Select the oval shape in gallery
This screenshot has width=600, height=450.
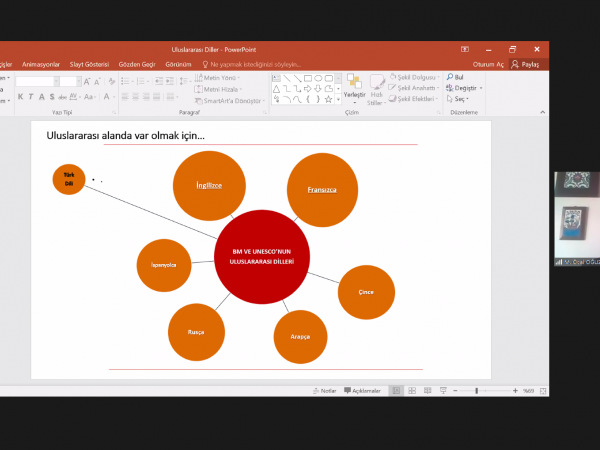(318, 78)
